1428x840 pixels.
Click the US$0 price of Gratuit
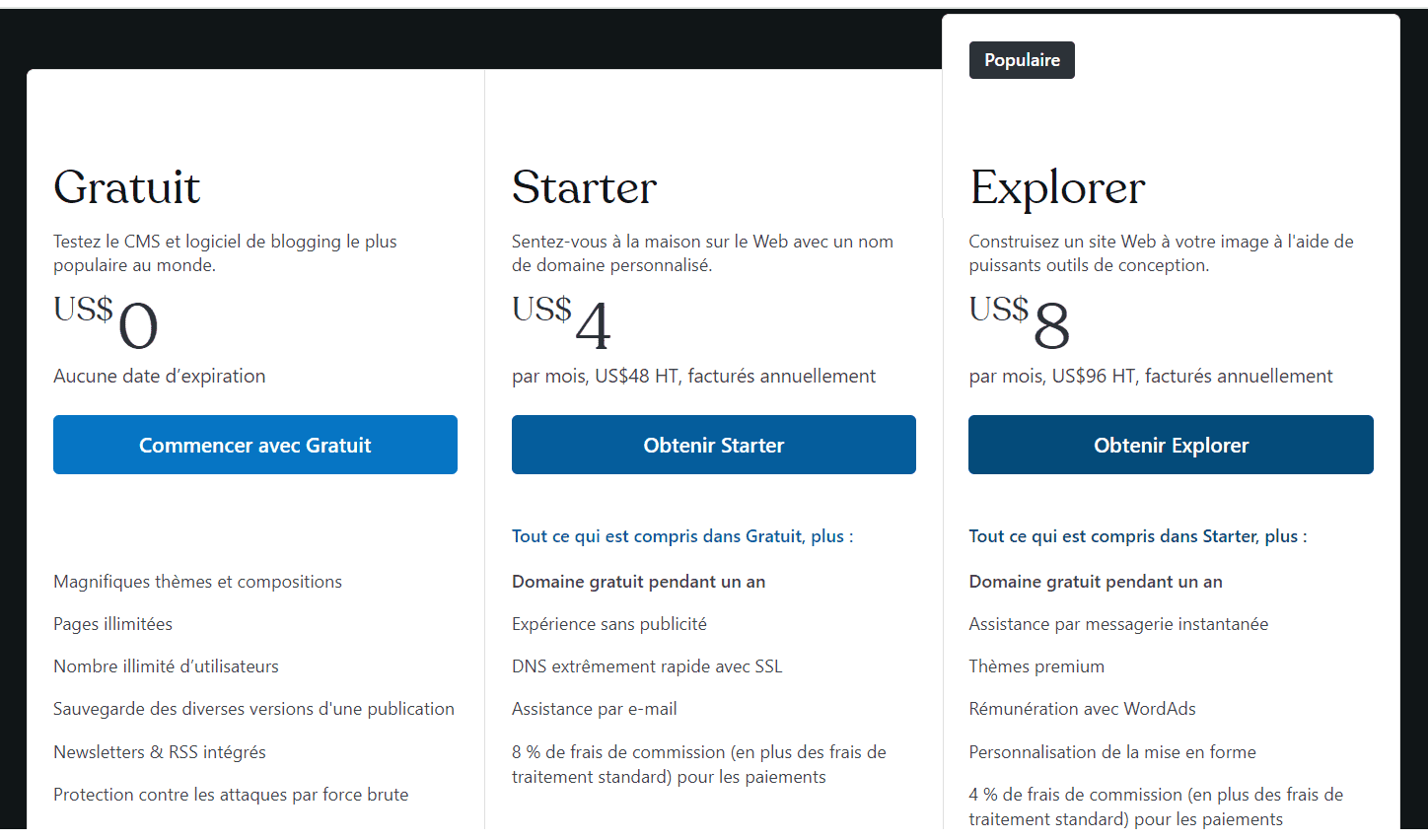pyautogui.click(x=106, y=323)
